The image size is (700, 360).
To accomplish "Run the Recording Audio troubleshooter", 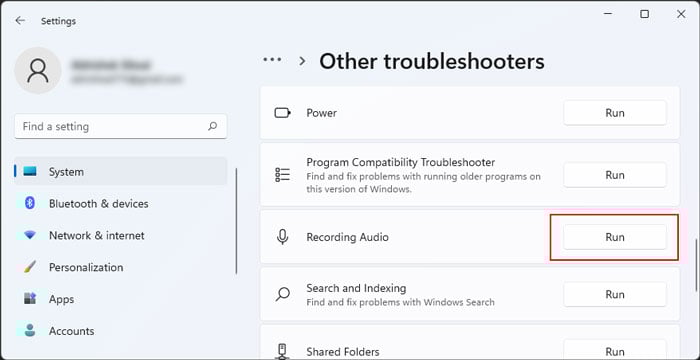I will [x=615, y=237].
